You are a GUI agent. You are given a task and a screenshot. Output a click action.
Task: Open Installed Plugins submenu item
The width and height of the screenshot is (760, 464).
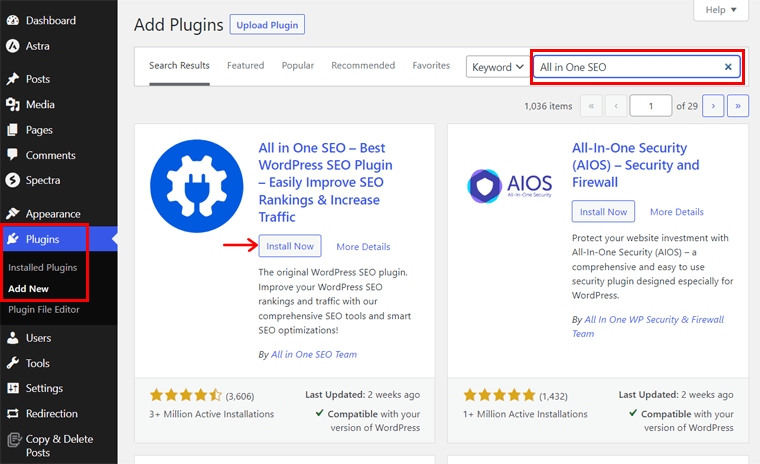(x=43, y=268)
